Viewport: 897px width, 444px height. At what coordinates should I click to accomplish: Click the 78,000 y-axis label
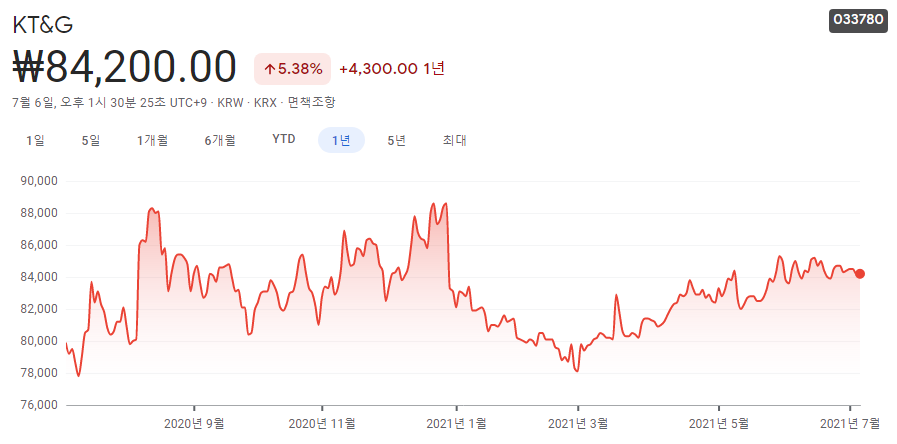39,374
